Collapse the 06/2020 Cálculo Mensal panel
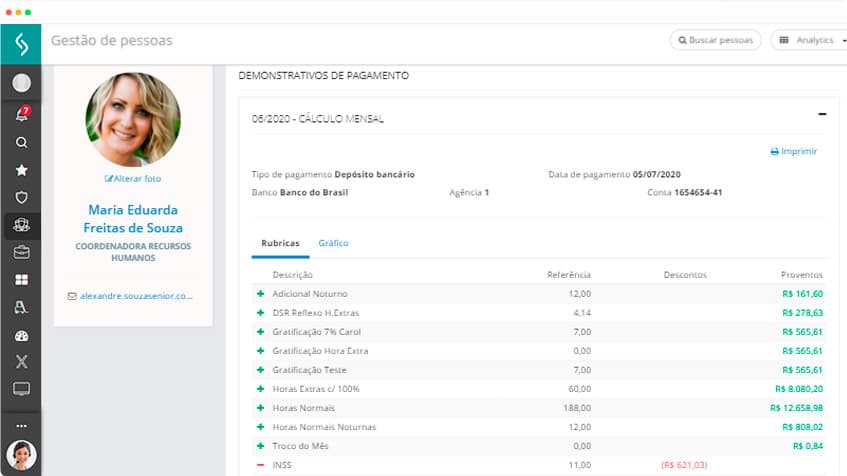 point(821,115)
